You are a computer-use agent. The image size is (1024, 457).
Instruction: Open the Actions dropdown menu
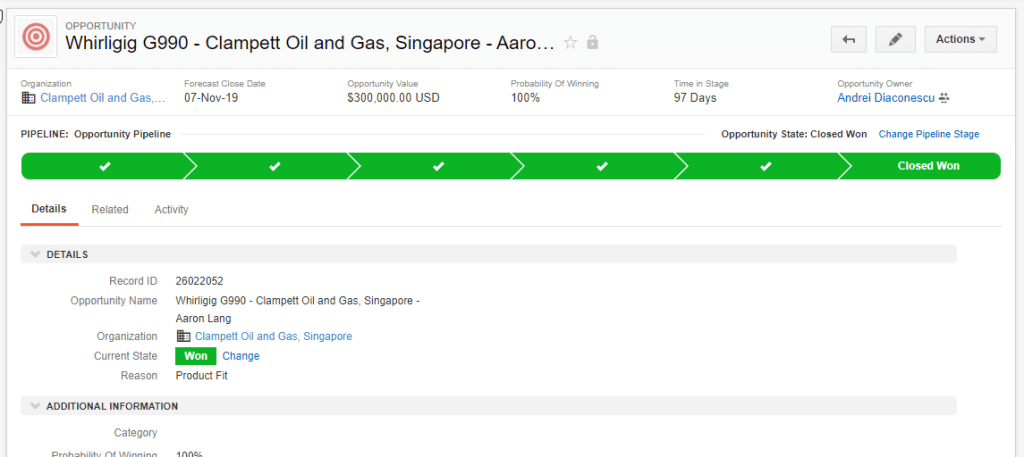(960, 39)
